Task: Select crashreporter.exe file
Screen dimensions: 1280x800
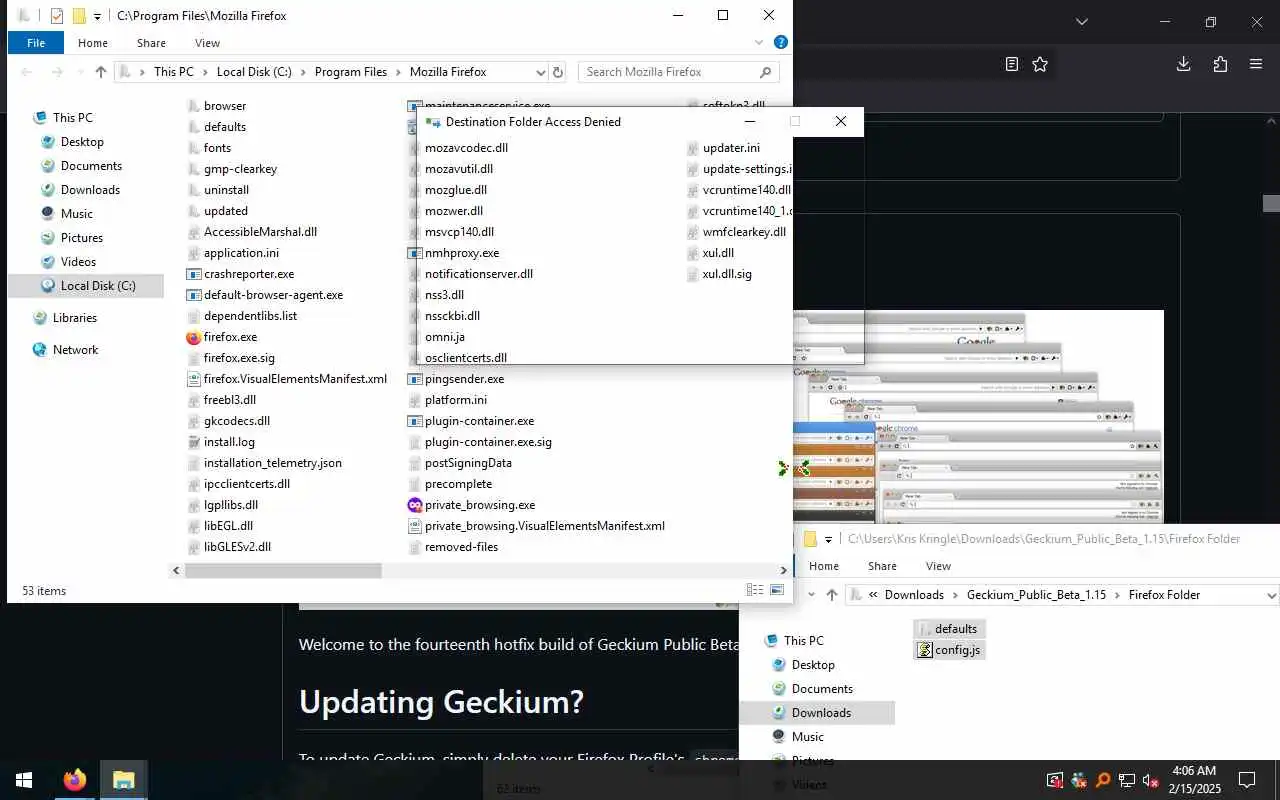Action: (x=240, y=274)
